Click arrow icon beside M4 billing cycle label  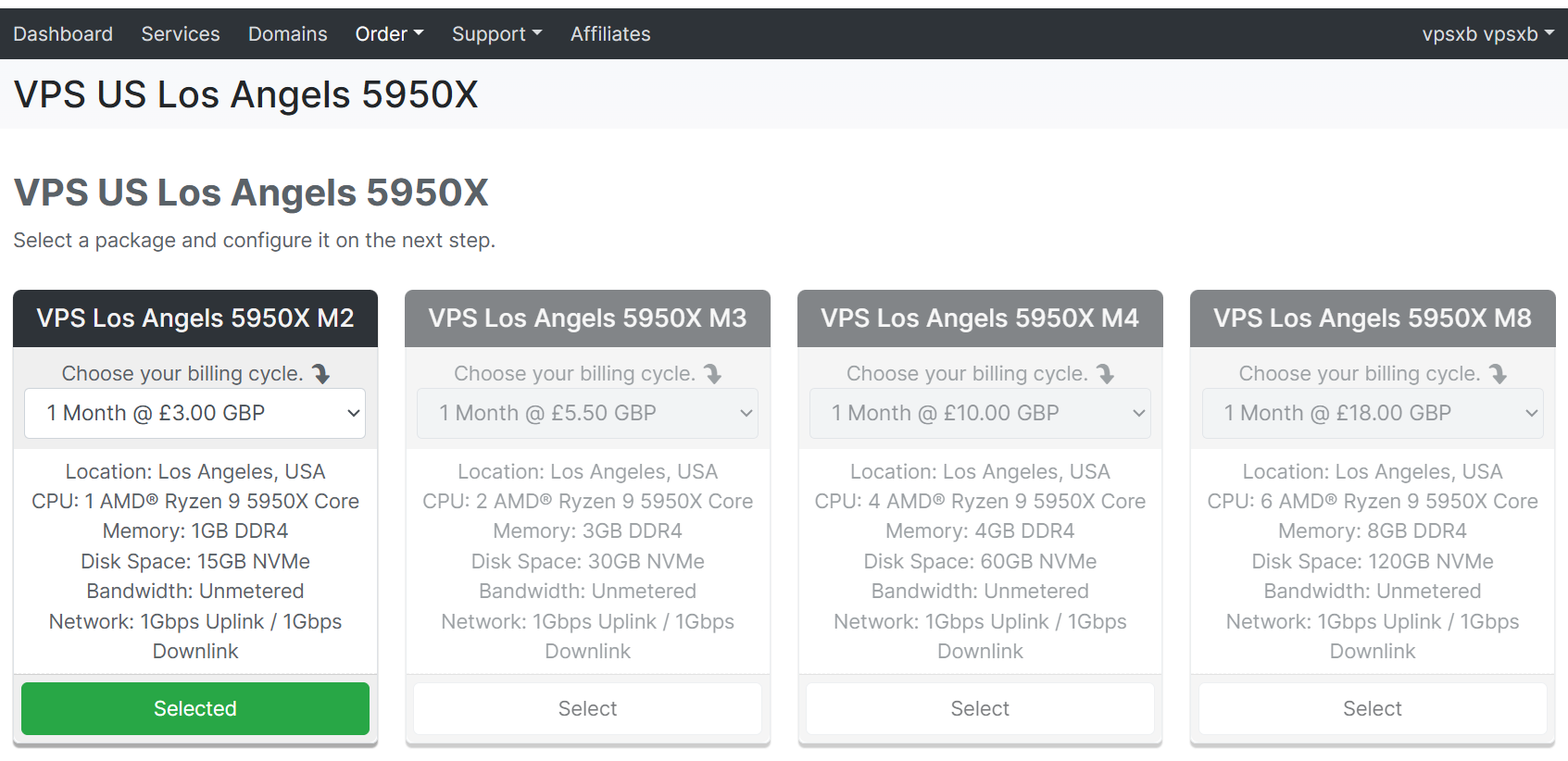[x=1105, y=374]
